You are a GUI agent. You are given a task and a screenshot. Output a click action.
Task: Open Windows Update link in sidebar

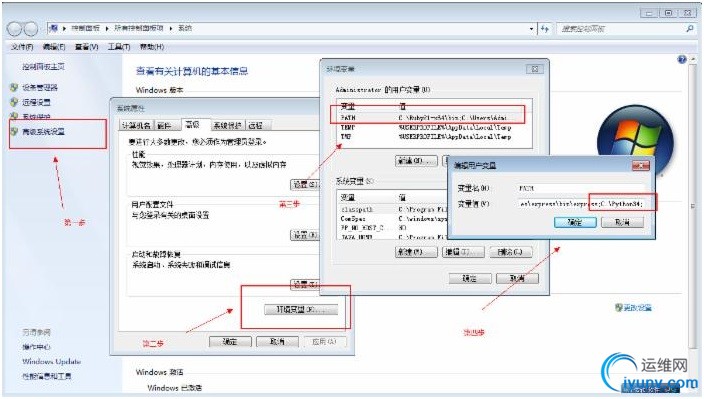[52, 361]
